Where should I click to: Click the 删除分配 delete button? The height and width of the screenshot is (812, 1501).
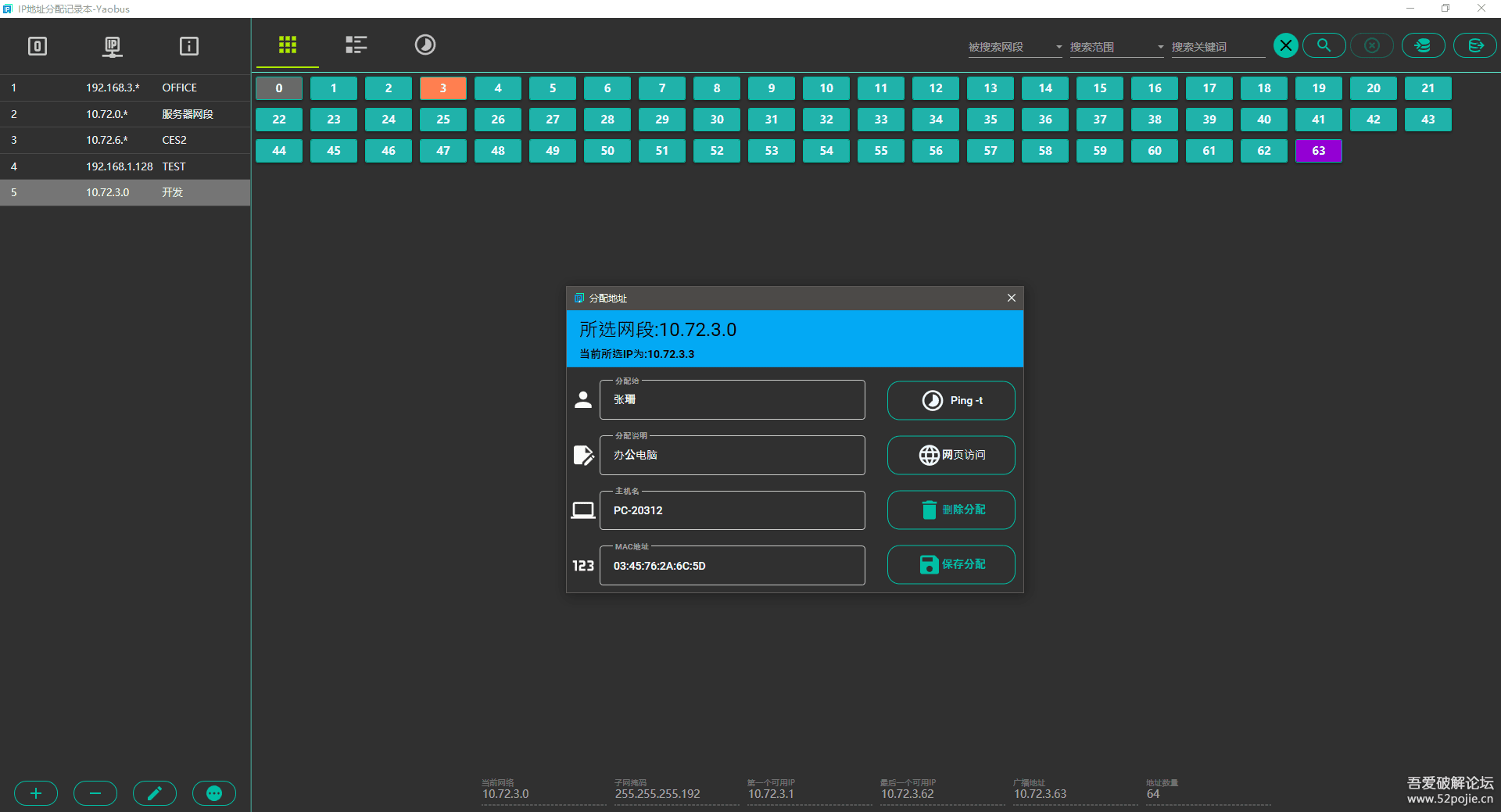click(951, 510)
